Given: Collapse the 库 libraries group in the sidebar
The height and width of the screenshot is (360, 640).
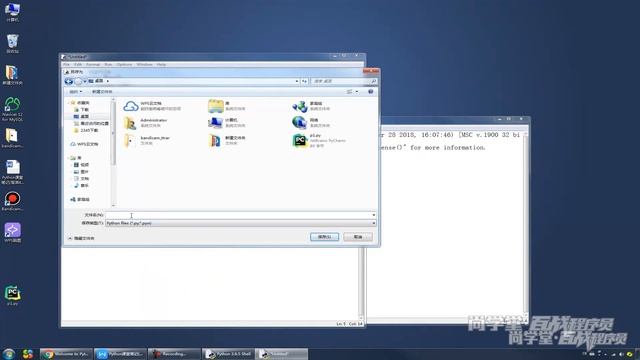Looking at the screenshot, I should (x=70, y=158).
